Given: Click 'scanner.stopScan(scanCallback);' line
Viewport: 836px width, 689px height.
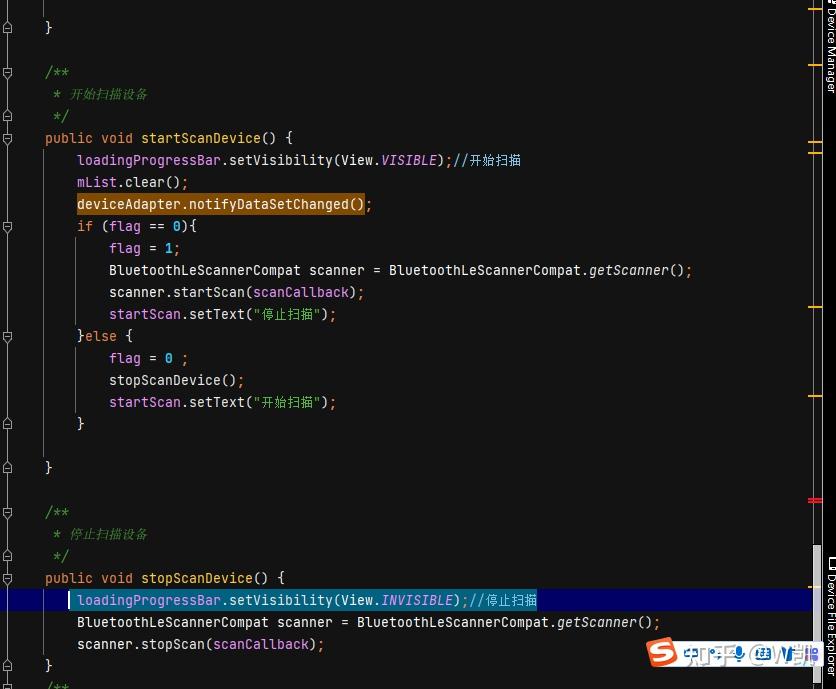Looking at the screenshot, I should (x=200, y=645).
